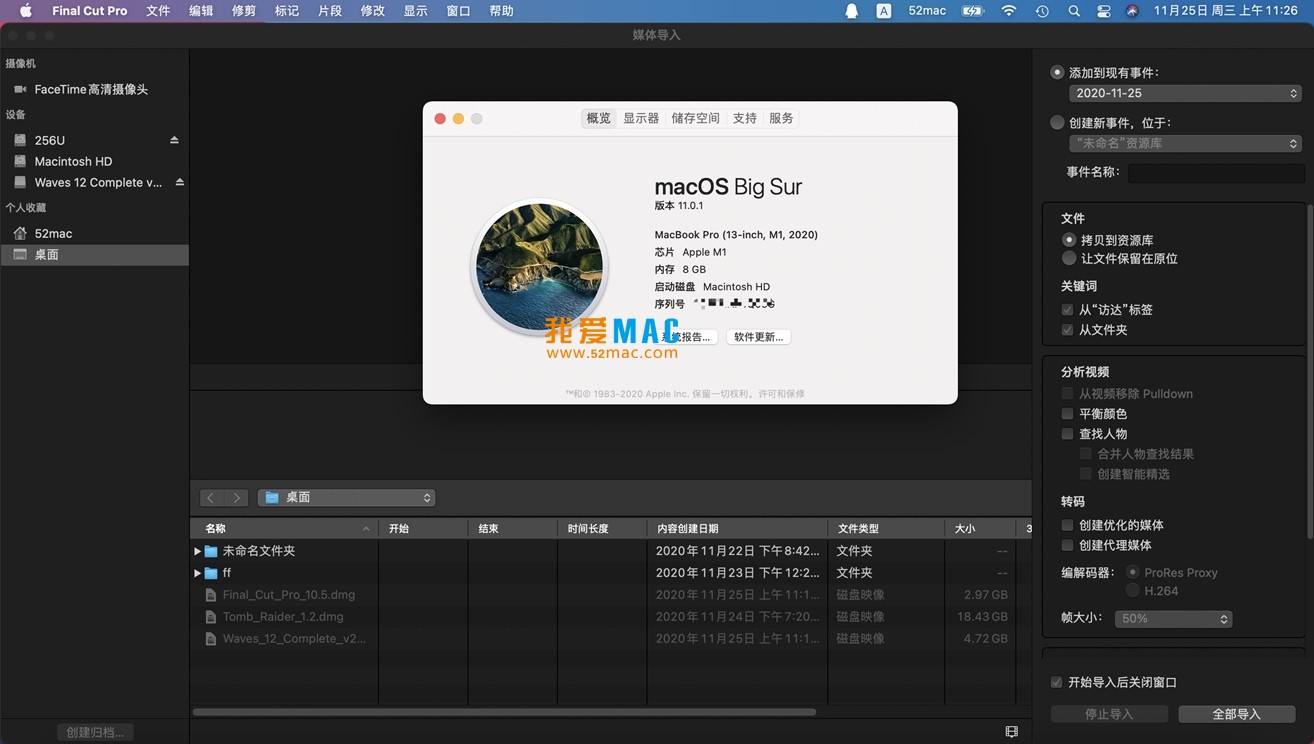Click the 未命名文件夹 folder icon
This screenshot has height=744, width=1314.
(x=211, y=551)
